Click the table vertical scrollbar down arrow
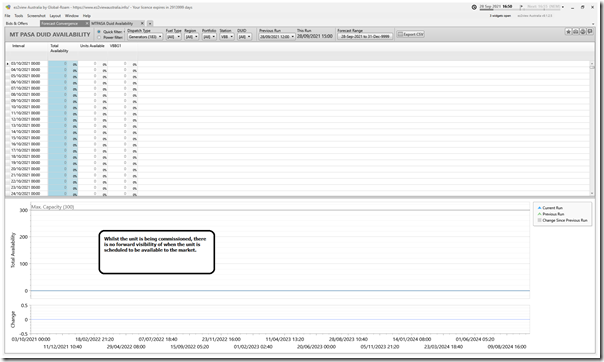This screenshot has width=604, height=362. [x=592, y=193]
